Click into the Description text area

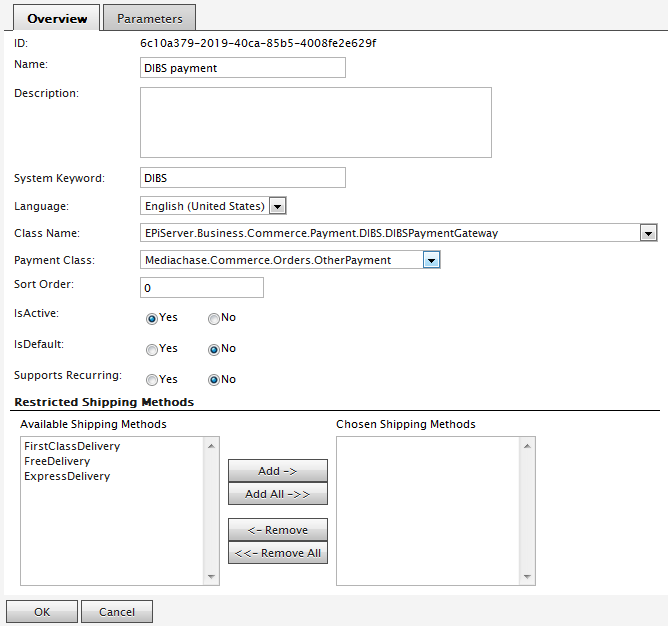coord(316,122)
